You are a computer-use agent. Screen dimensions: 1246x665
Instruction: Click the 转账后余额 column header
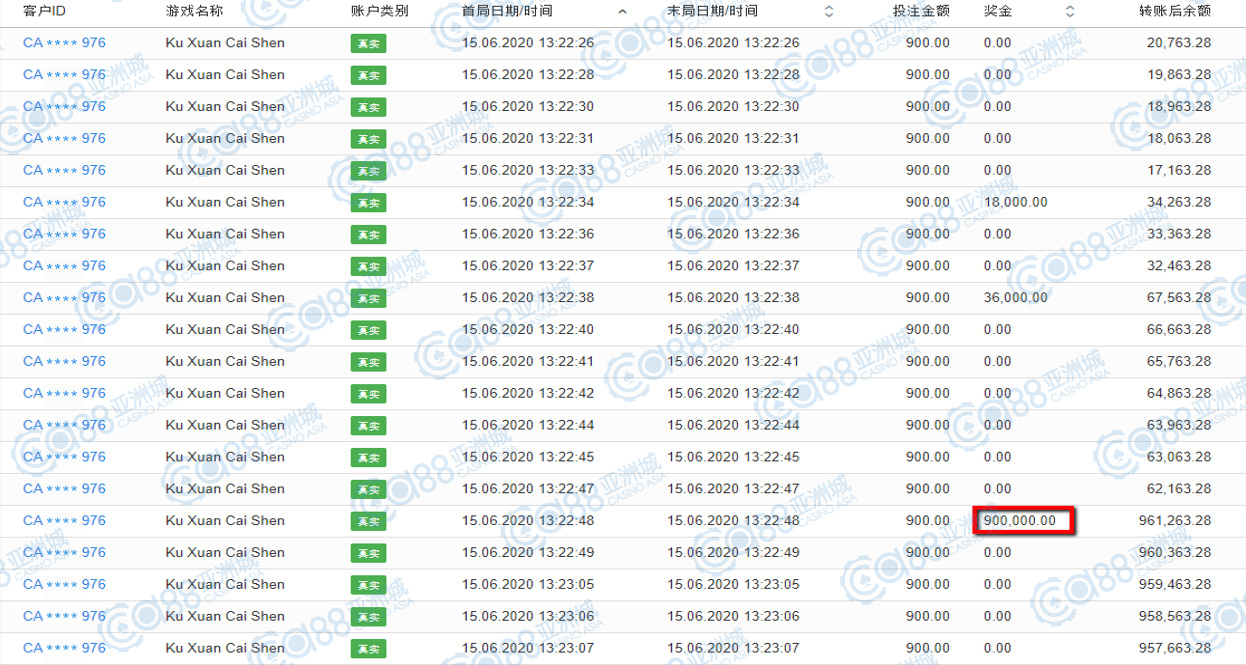(1174, 12)
